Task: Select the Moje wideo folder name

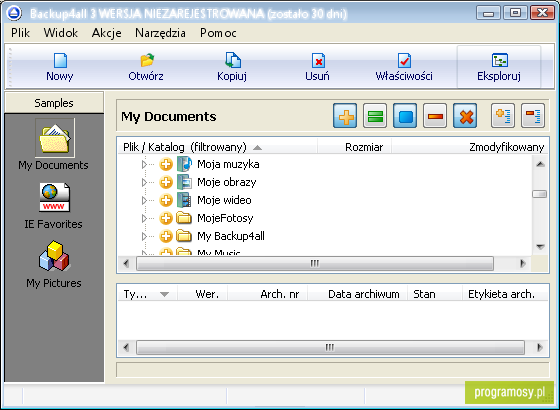Action: point(224,200)
